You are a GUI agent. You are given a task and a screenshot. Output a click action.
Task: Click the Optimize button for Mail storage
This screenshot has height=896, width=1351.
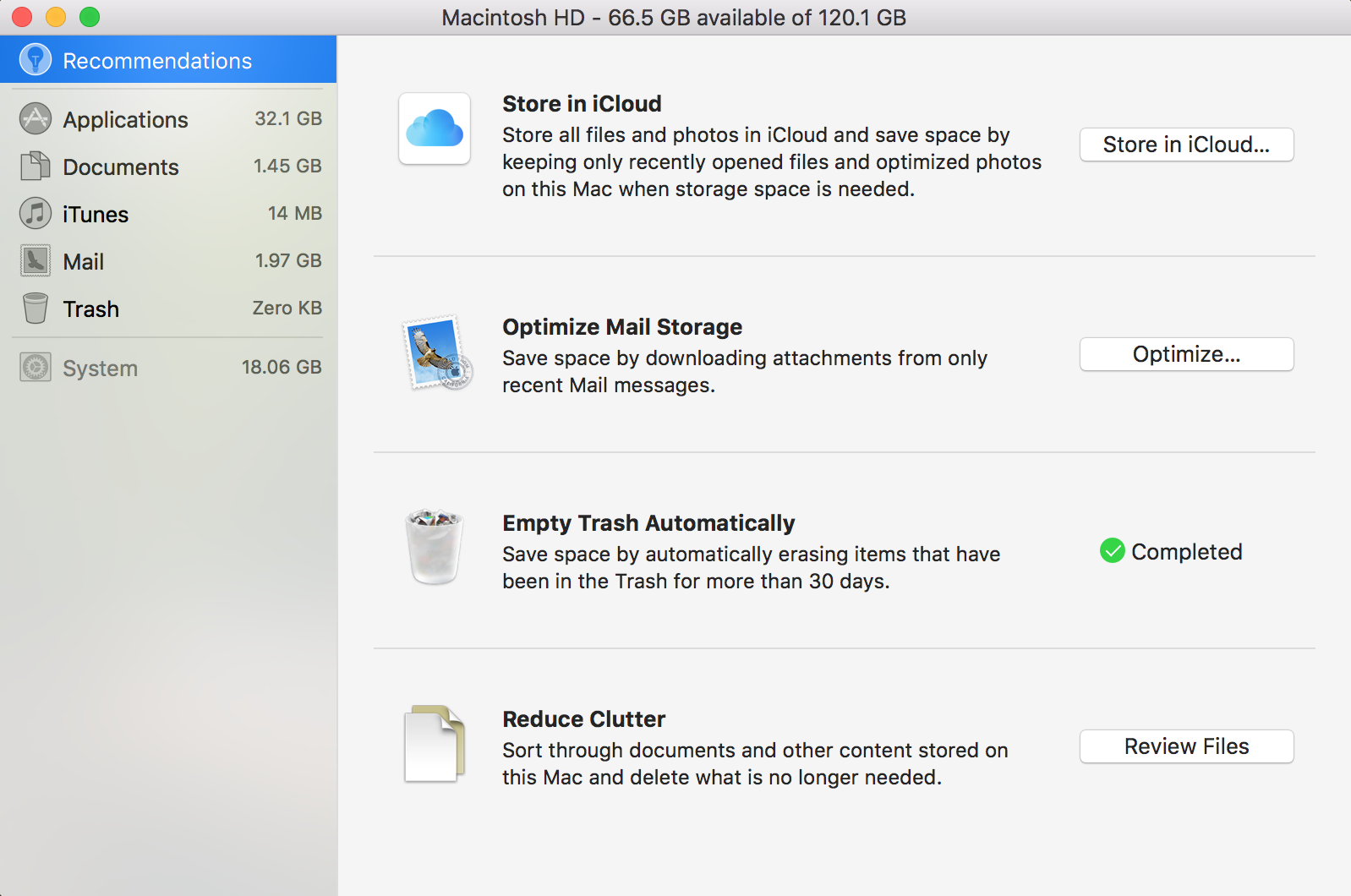1186,354
